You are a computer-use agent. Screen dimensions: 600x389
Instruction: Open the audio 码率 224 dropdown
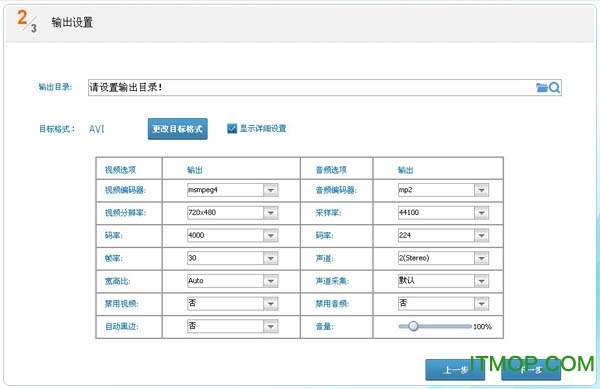pyautogui.click(x=443, y=236)
